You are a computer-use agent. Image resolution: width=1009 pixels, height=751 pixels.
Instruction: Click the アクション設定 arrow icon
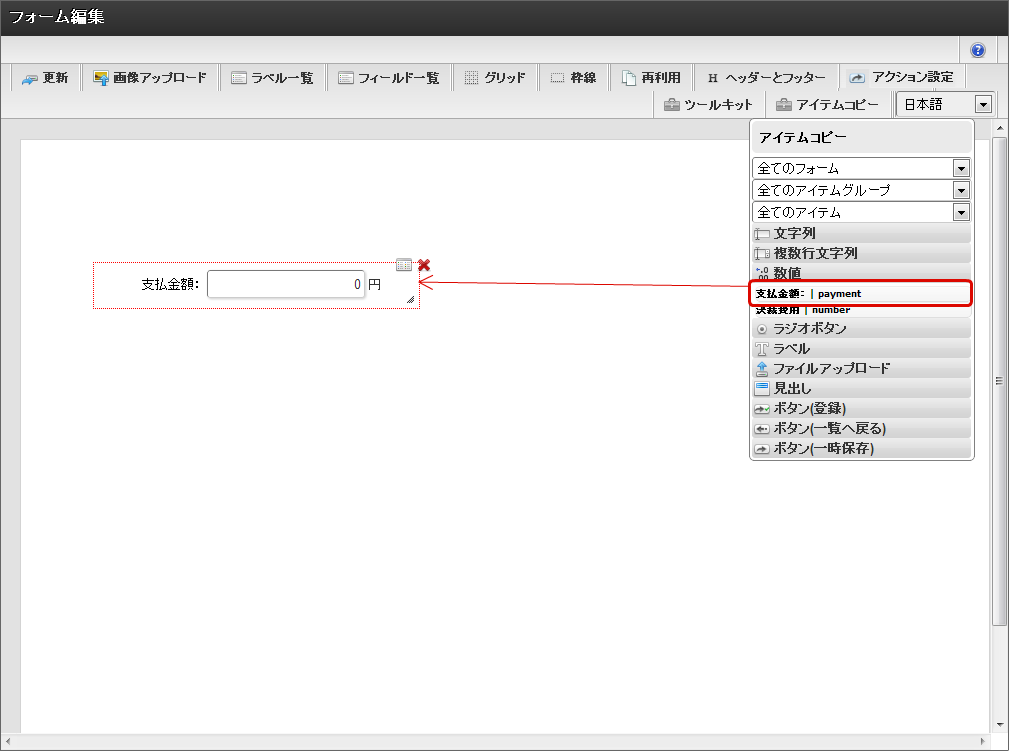click(856, 78)
